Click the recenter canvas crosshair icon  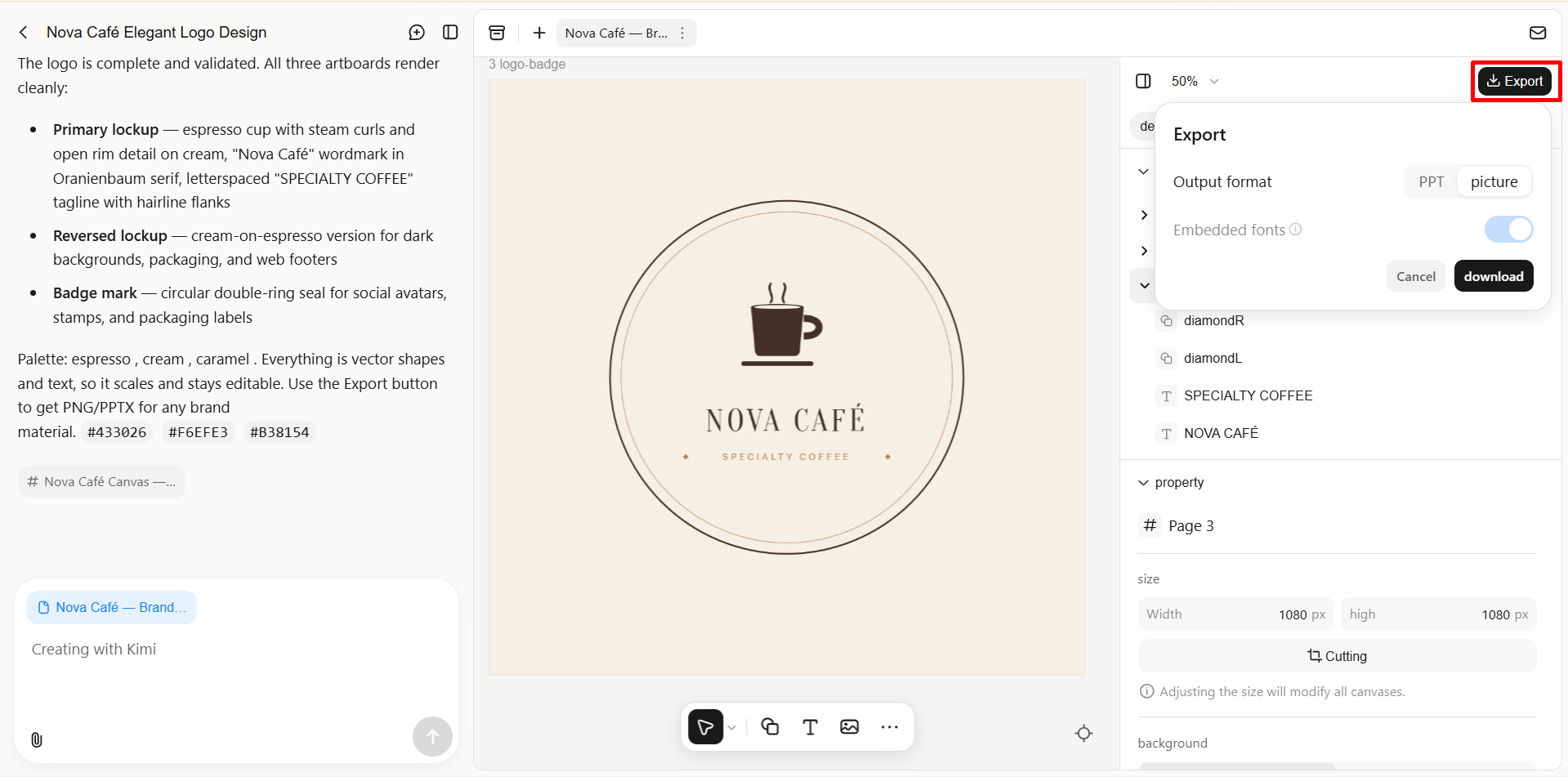pos(1084,733)
